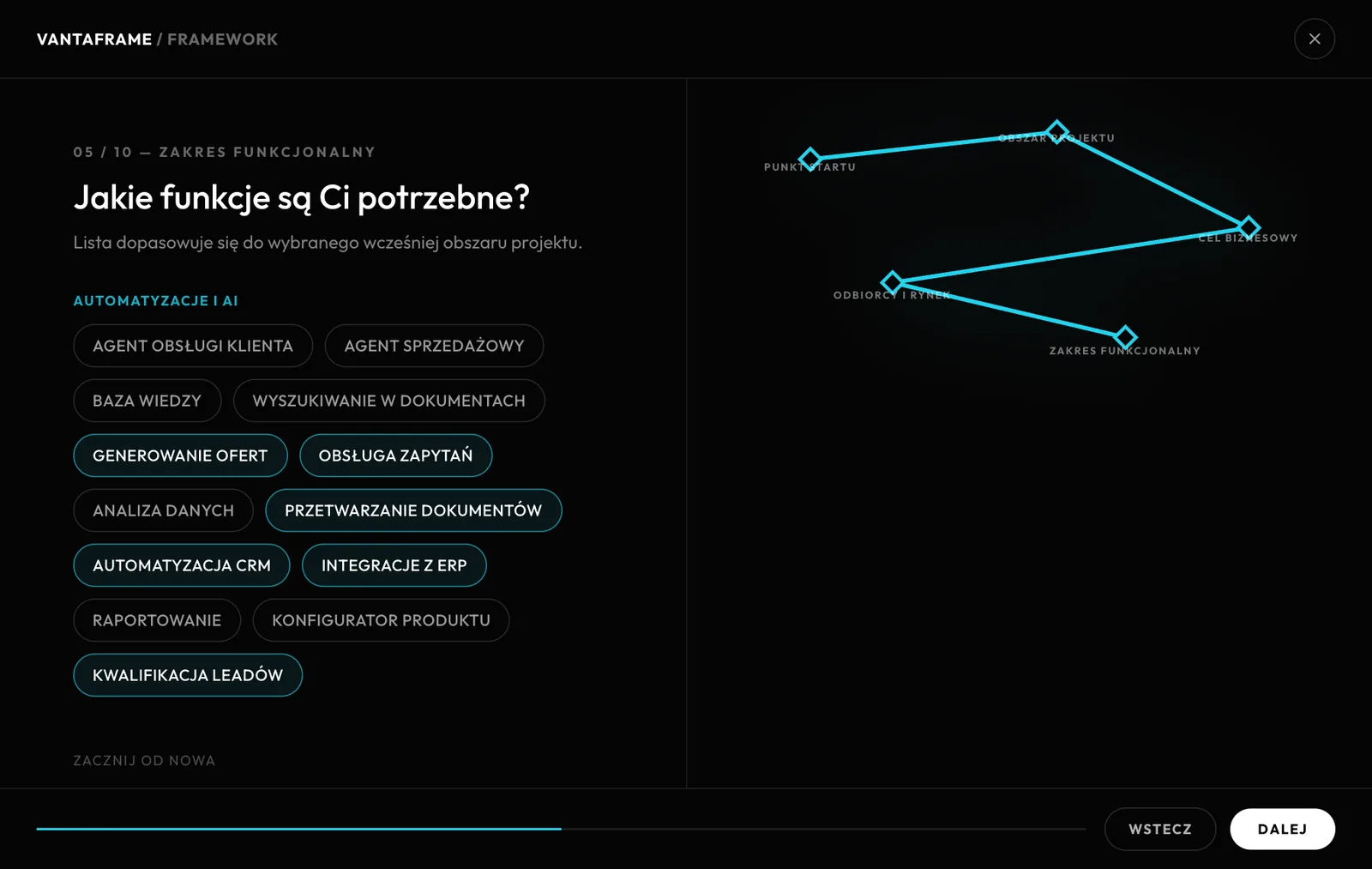Click the VANTAFRAME logo text
1372x869 pixels.
click(x=94, y=39)
